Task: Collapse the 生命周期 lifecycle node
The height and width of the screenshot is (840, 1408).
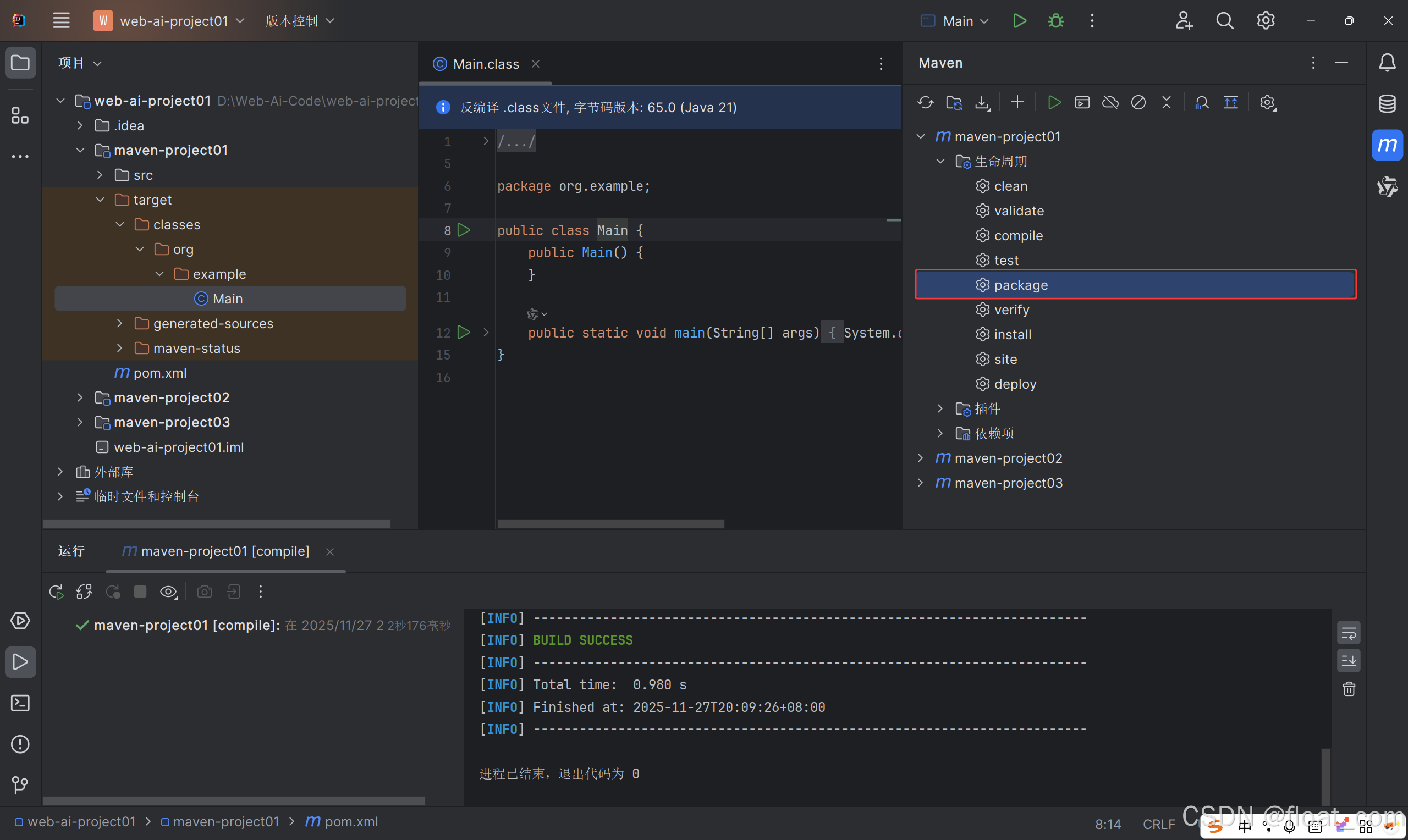Action: click(941, 161)
